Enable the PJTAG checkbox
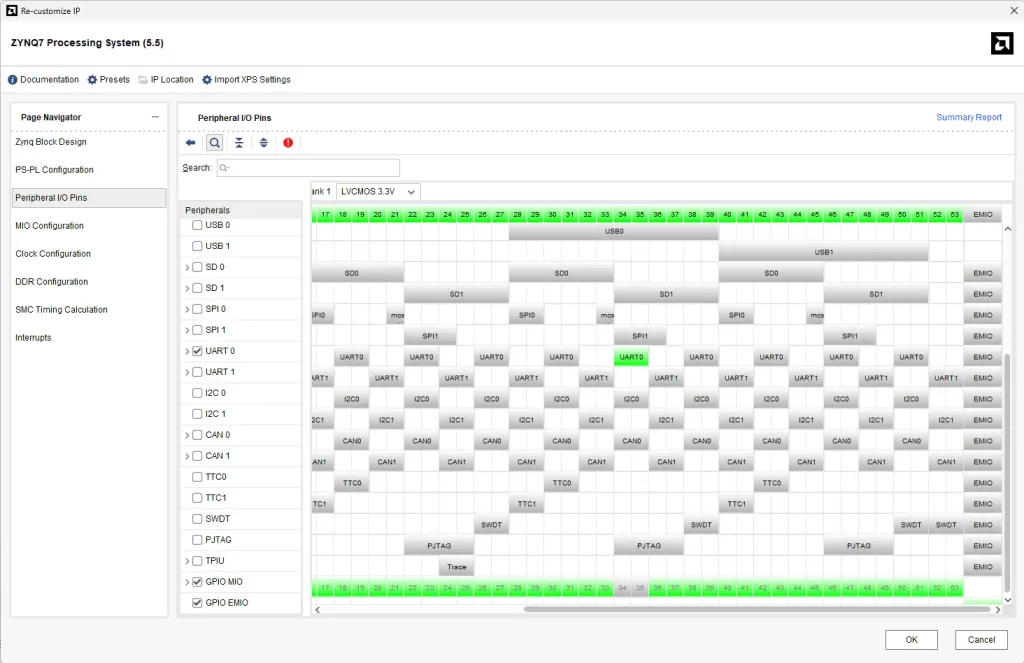 coord(197,540)
